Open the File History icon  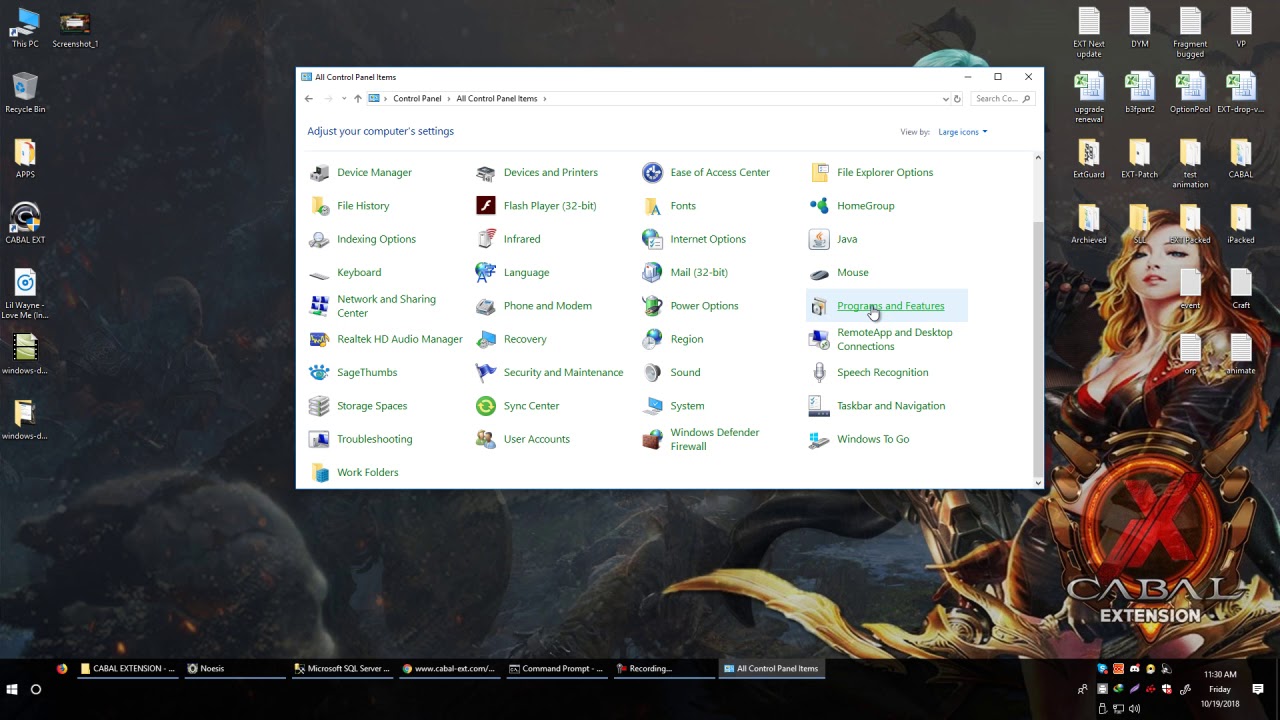point(320,206)
